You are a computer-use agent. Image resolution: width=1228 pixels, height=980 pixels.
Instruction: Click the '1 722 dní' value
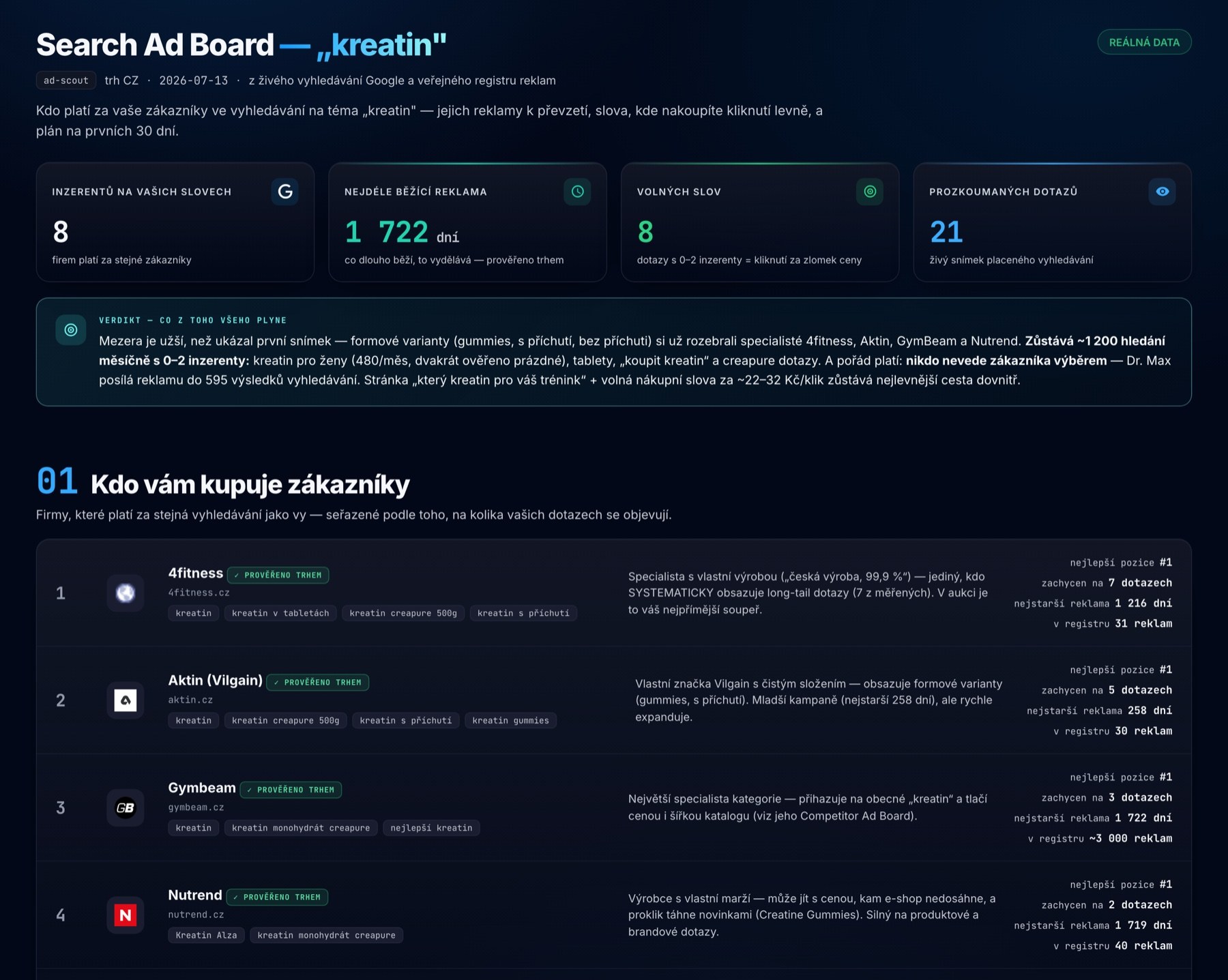coord(402,233)
